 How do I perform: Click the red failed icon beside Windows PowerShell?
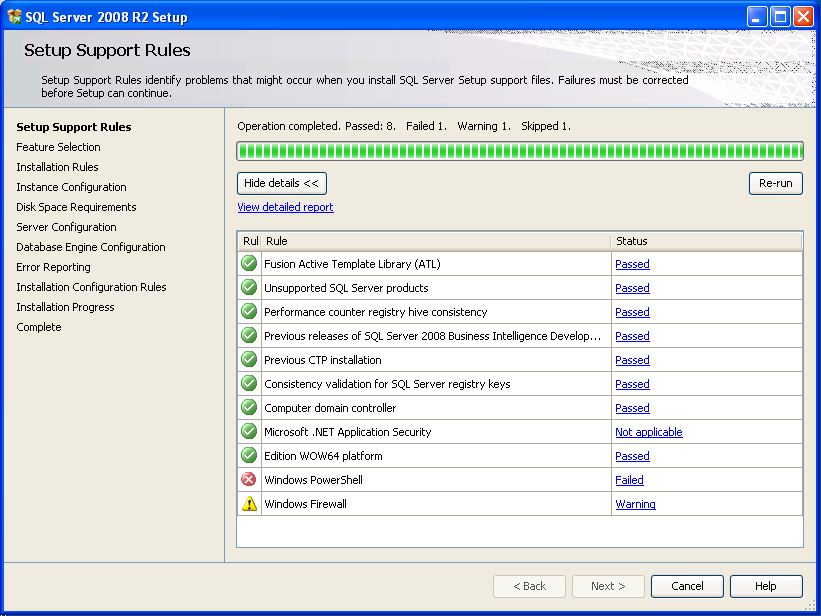[249, 480]
